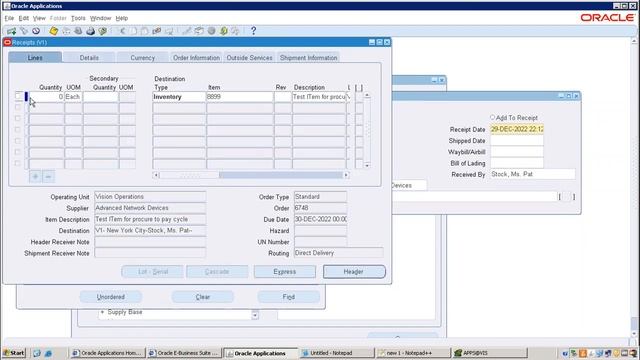The height and width of the screenshot is (360, 640).
Task: Click the plus button below the Quantity column
Action: [36, 177]
